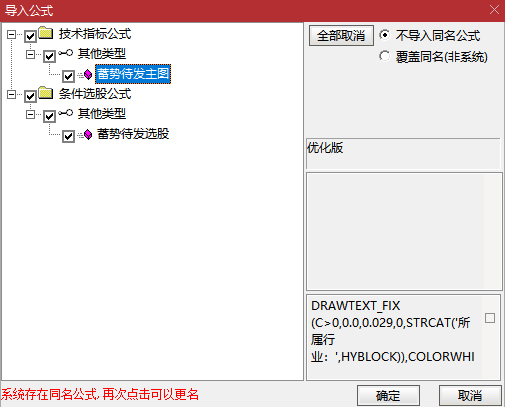Click the 优化版 description field
The image size is (505, 407).
click(403, 153)
